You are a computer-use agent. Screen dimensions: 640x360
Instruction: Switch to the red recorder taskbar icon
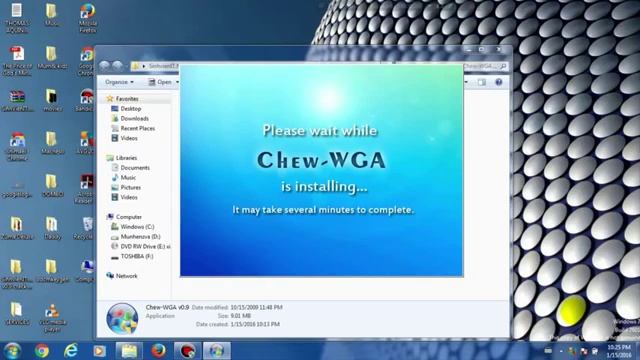(187, 351)
